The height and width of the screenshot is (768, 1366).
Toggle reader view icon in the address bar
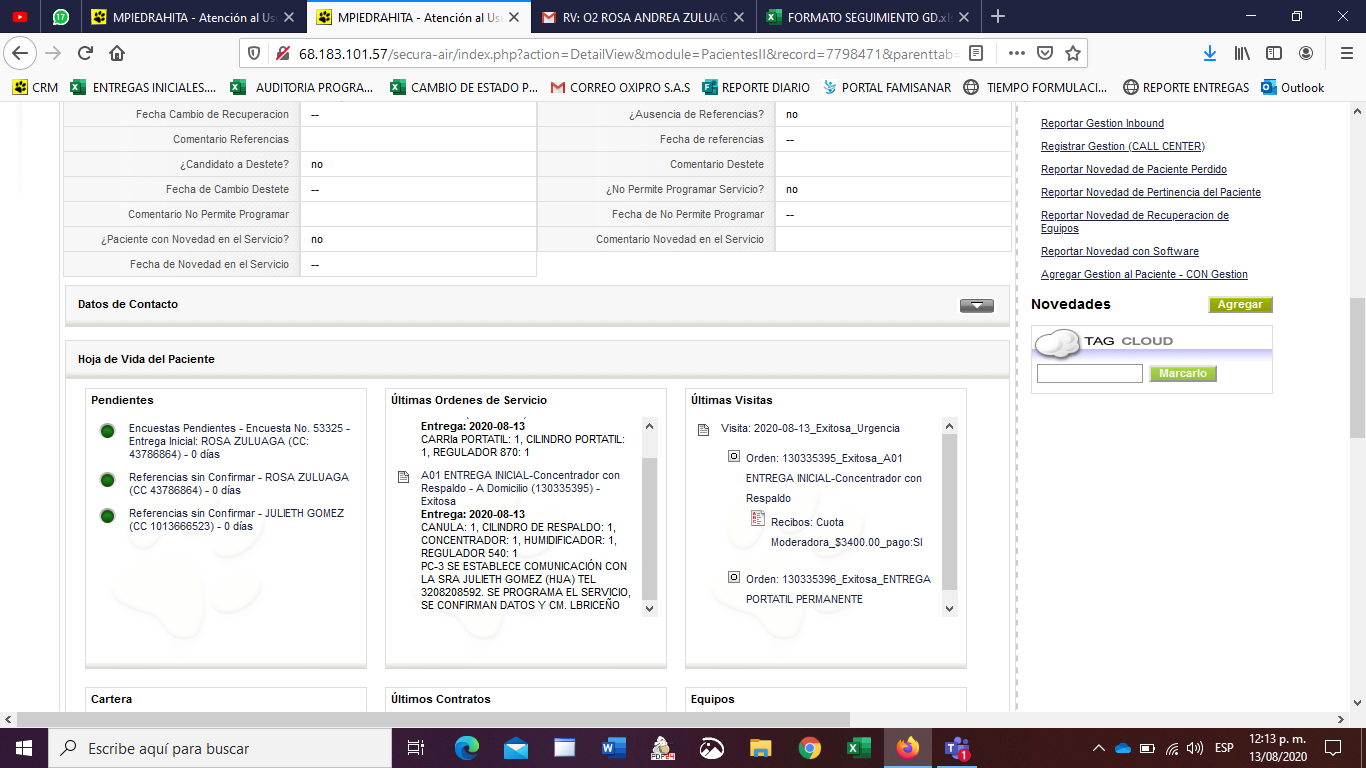[976, 53]
